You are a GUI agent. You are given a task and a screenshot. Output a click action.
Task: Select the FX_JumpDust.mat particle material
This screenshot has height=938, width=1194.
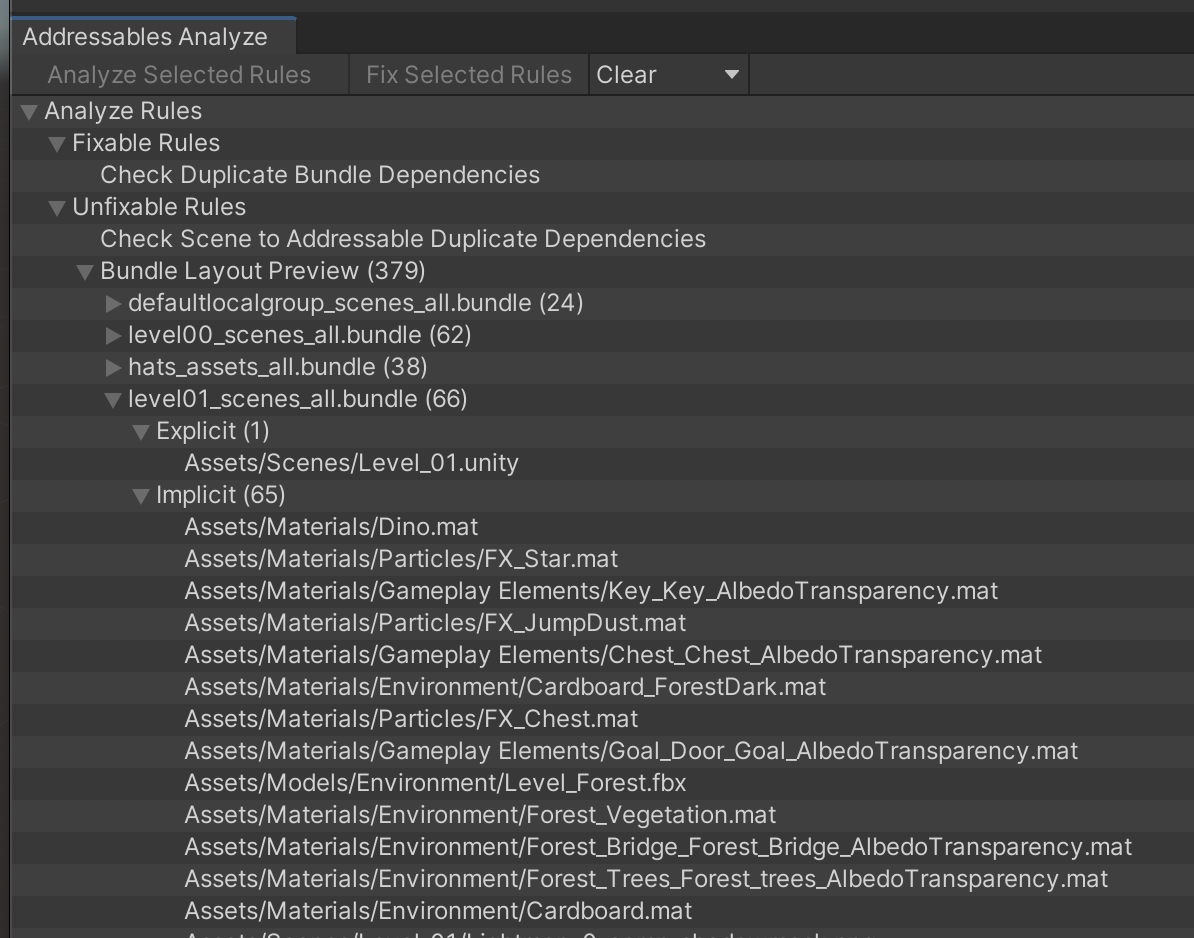[436, 623]
